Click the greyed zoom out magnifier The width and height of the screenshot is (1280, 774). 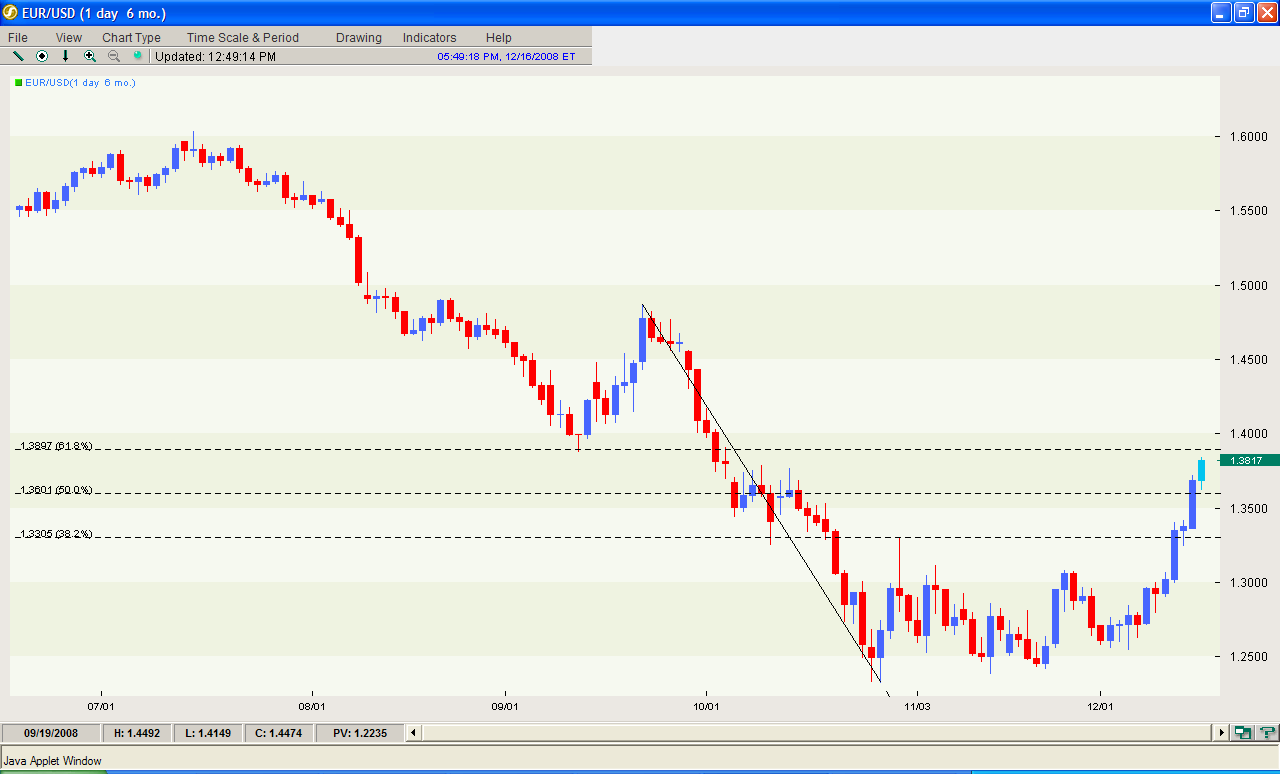[x=114, y=56]
